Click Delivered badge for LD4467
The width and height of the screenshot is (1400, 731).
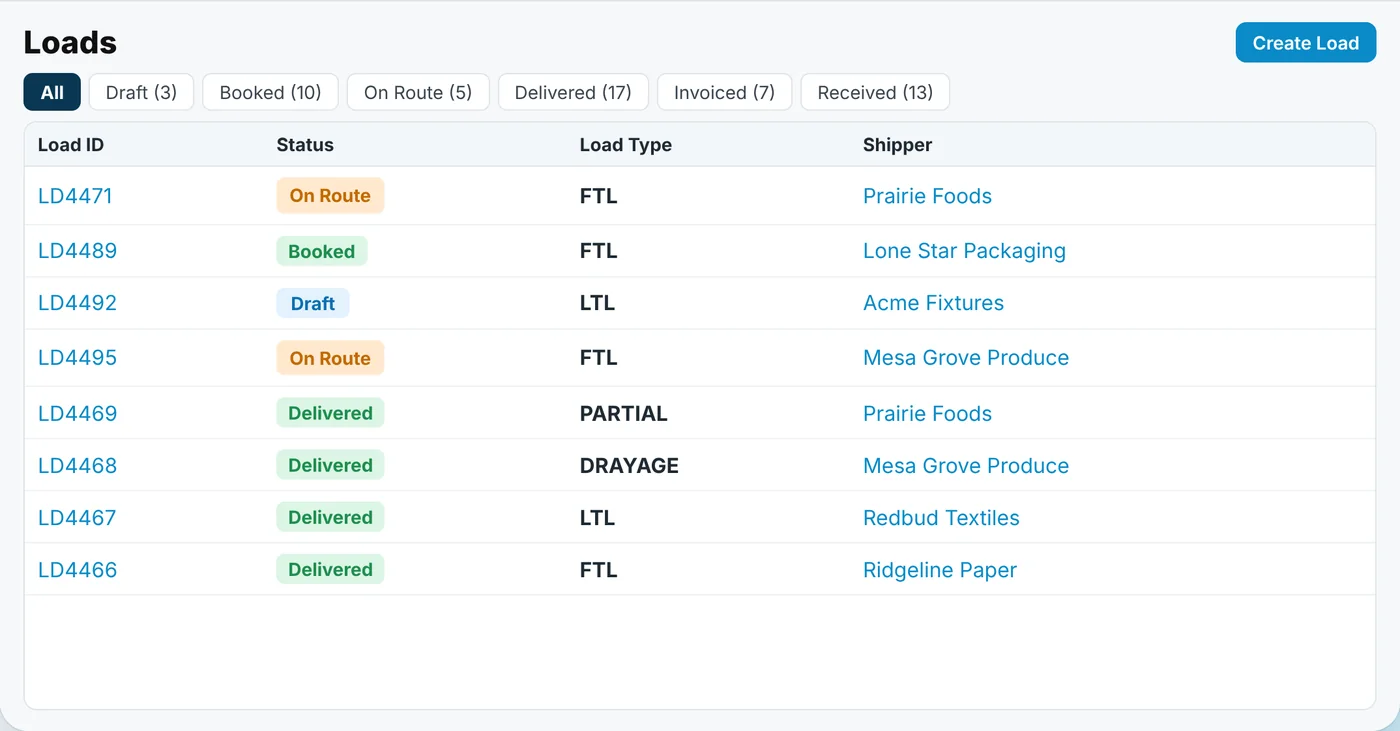330,517
